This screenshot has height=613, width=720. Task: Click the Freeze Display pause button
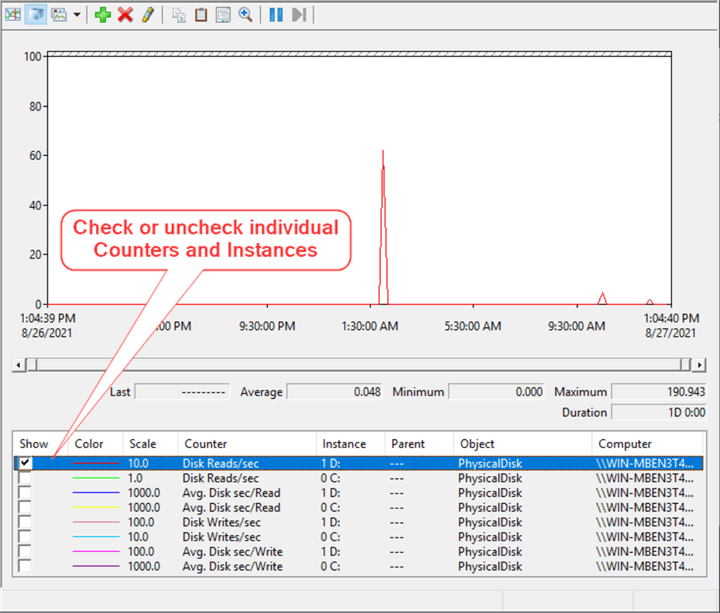[x=276, y=15]
